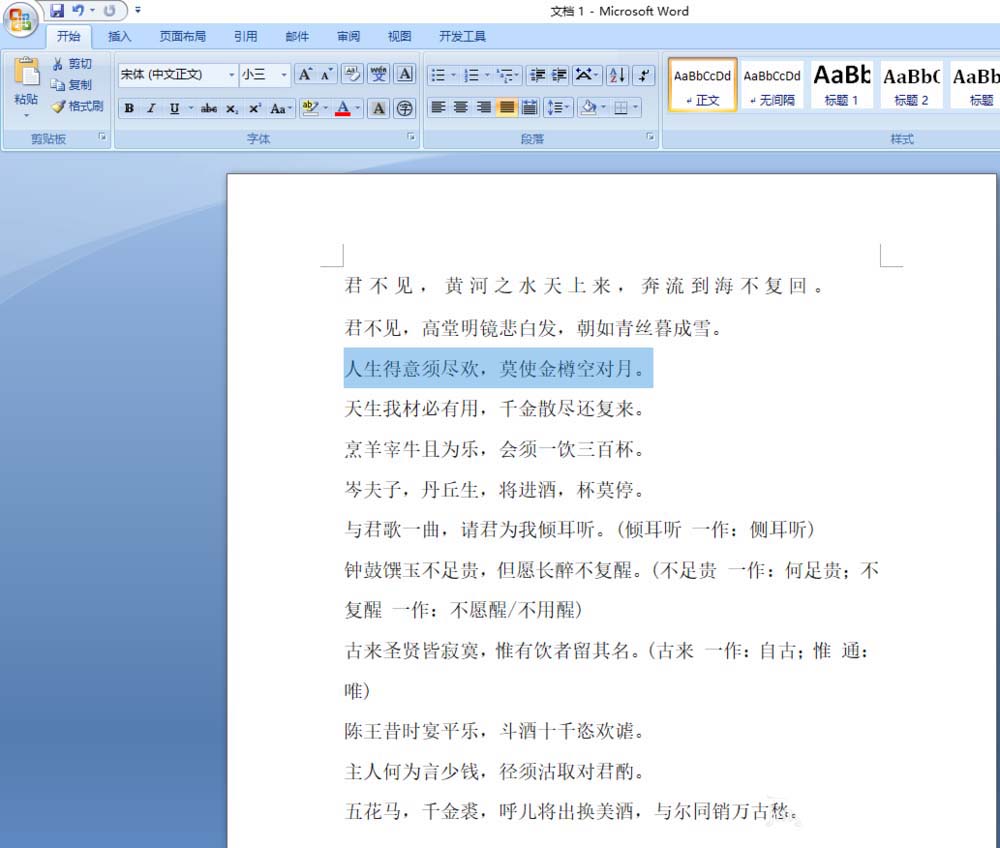The height and width of the screenshot is (848, 1000).
Task: Apply the 标题 1 style
Action: [x=842, y=85]
